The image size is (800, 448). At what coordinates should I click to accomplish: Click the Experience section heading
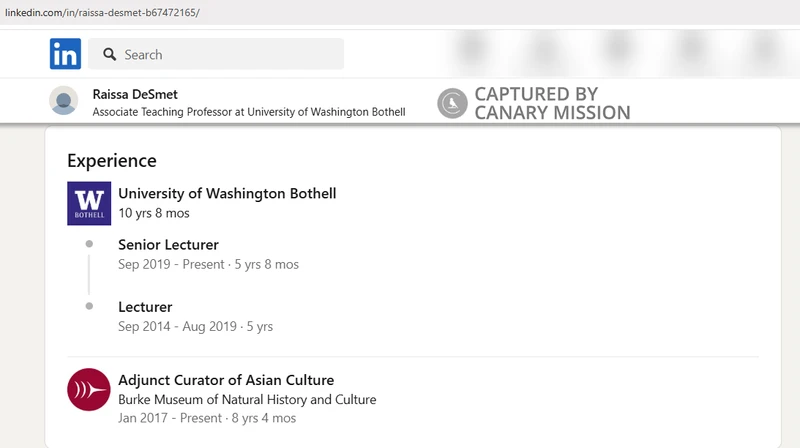(112, 161)
